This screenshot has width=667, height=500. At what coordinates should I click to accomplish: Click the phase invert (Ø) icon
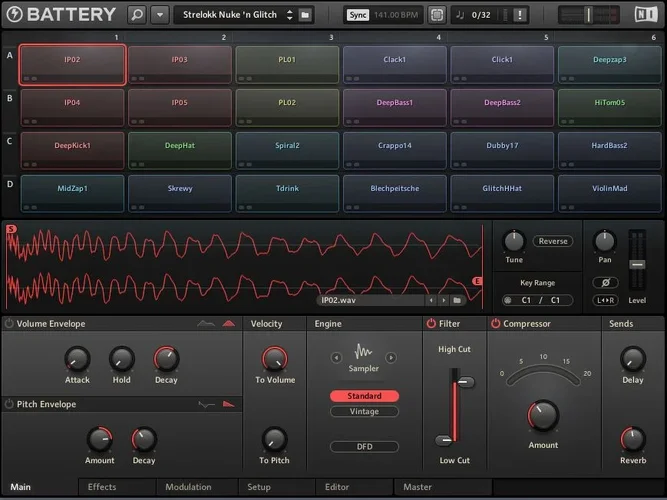coord(605,282)
